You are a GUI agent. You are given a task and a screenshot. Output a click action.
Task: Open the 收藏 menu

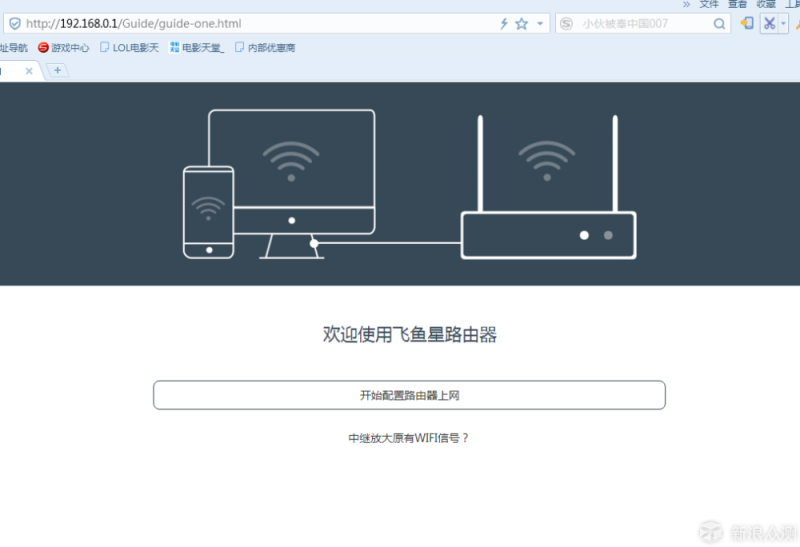click(766, 4)
